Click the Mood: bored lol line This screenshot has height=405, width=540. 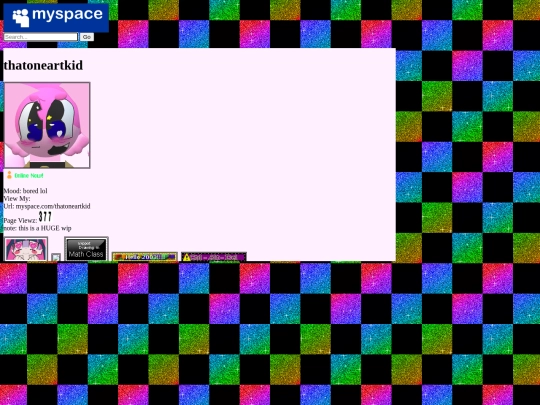(25, 191)
